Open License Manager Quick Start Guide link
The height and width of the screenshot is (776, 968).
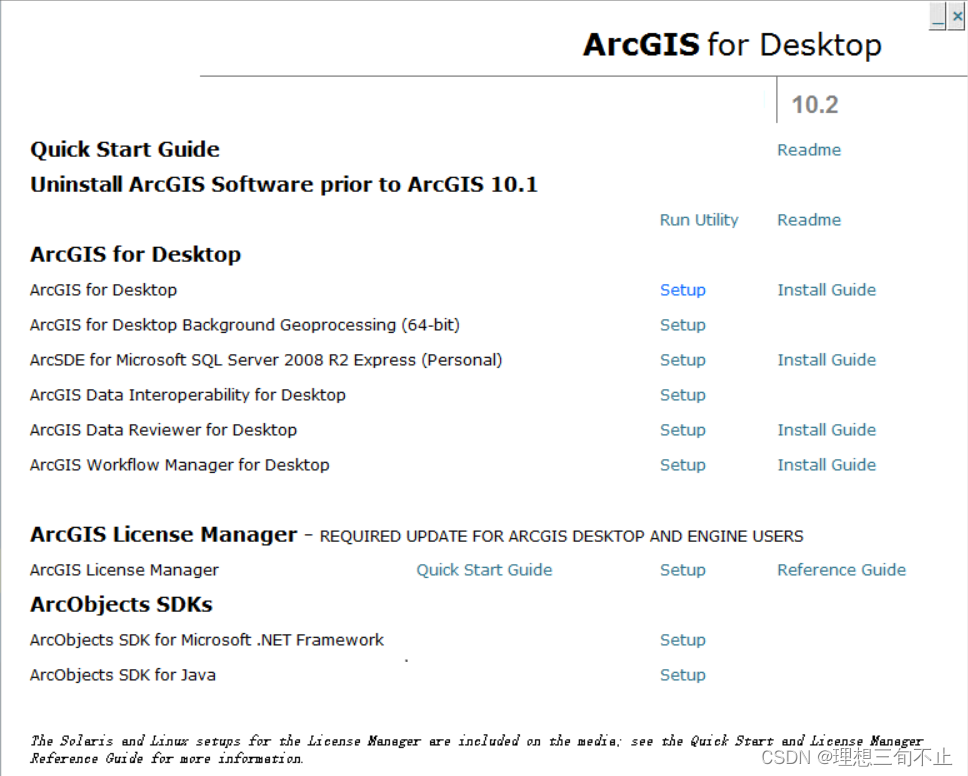484,570
